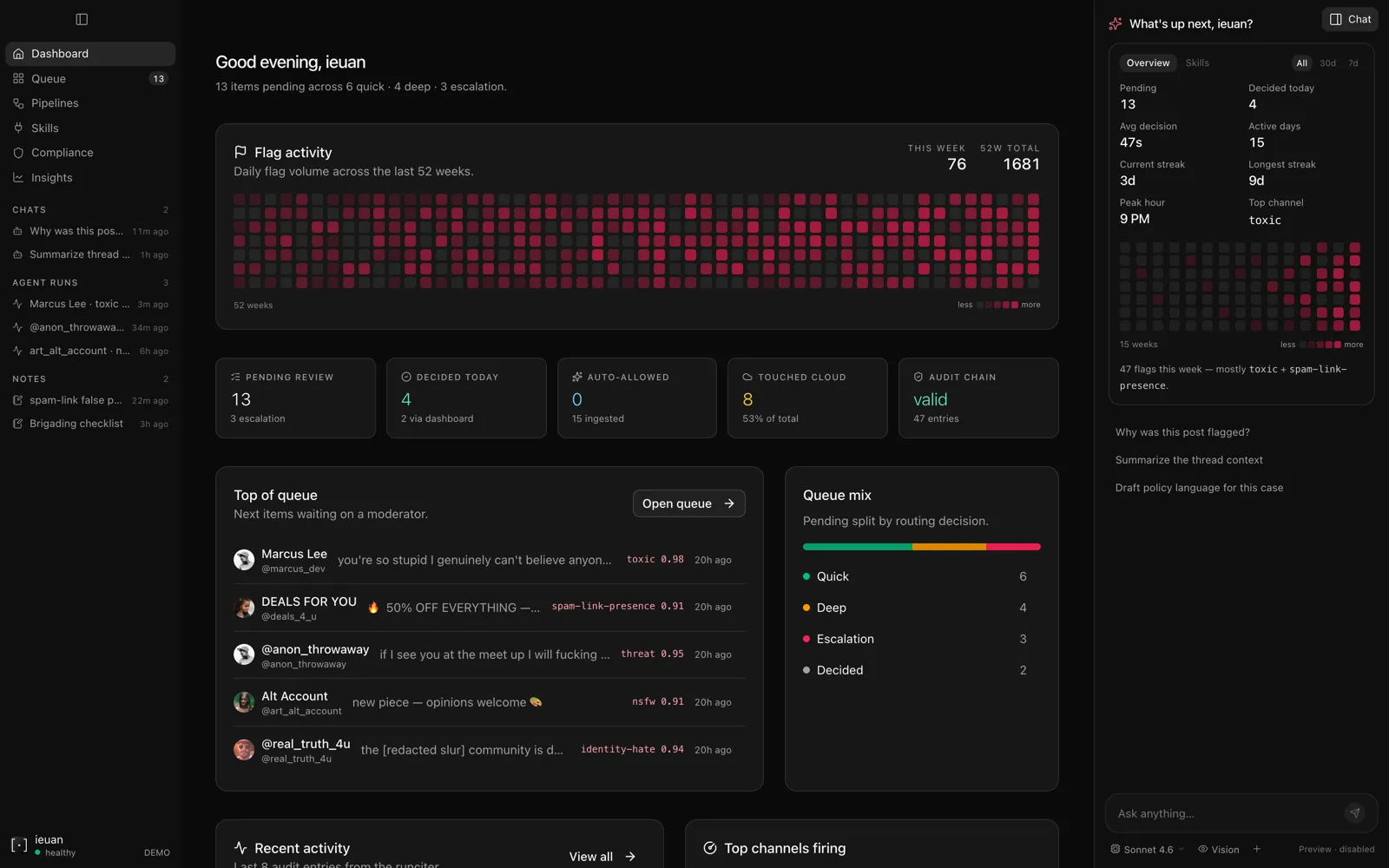Click the Alt Account avatar
Viewport: 1389px width, 868px height.
[244, 702]
